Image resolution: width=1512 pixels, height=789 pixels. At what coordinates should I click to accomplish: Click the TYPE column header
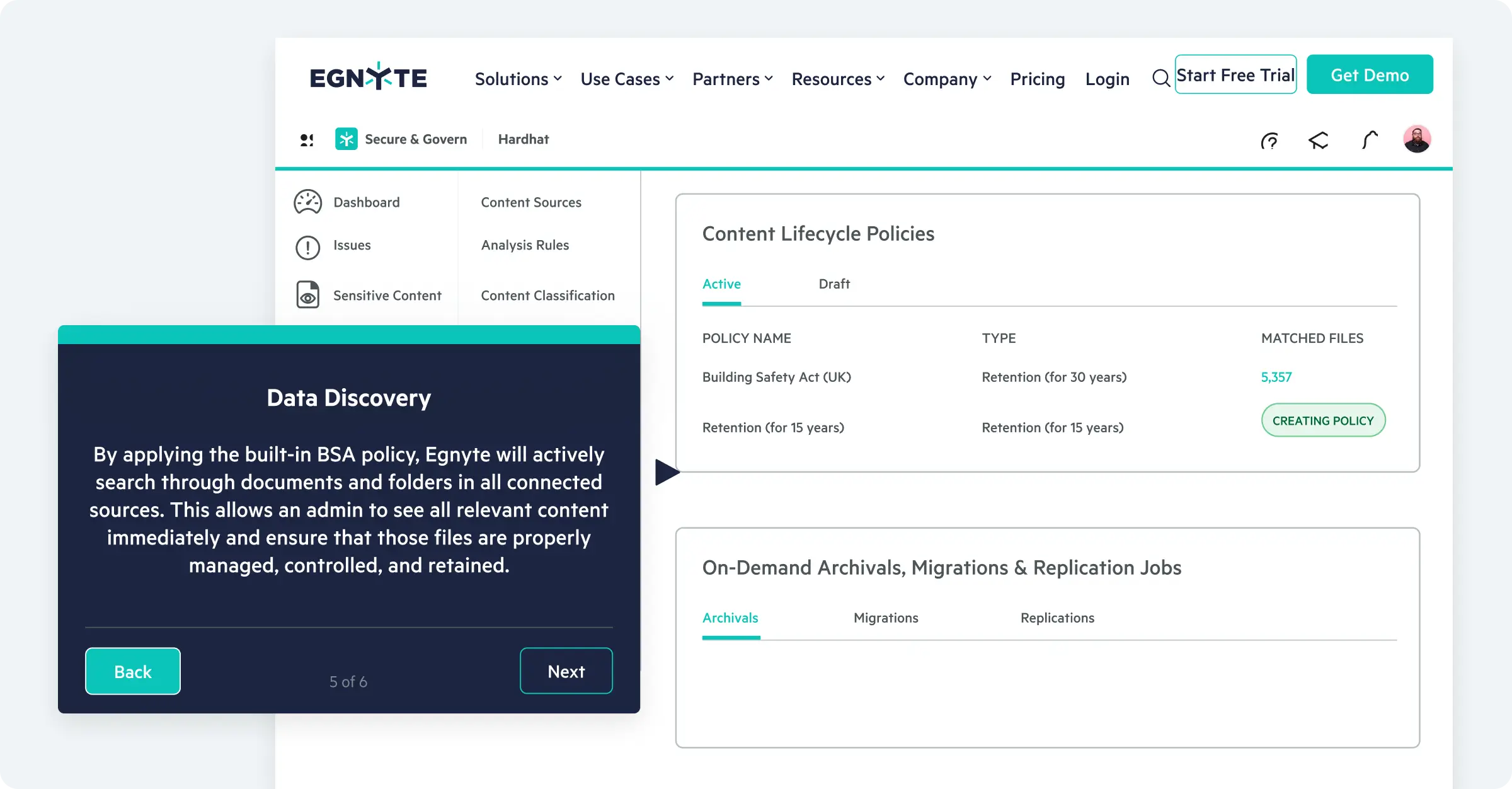tap(999, 338)
